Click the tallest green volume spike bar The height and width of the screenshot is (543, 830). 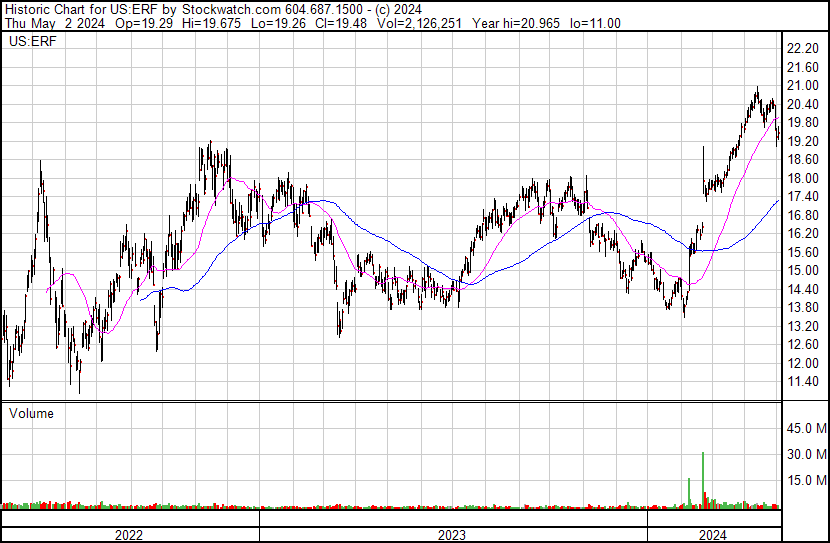pyautogui.click(x=703, y=481)
